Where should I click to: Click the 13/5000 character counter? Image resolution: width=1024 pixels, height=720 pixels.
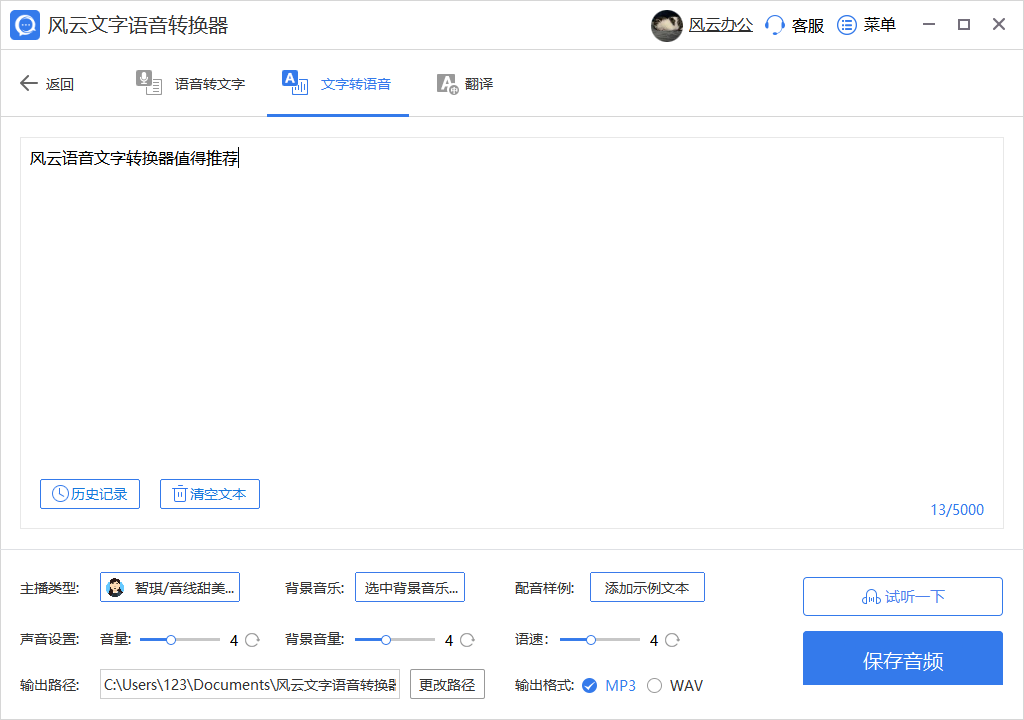[x=957, y=510]
